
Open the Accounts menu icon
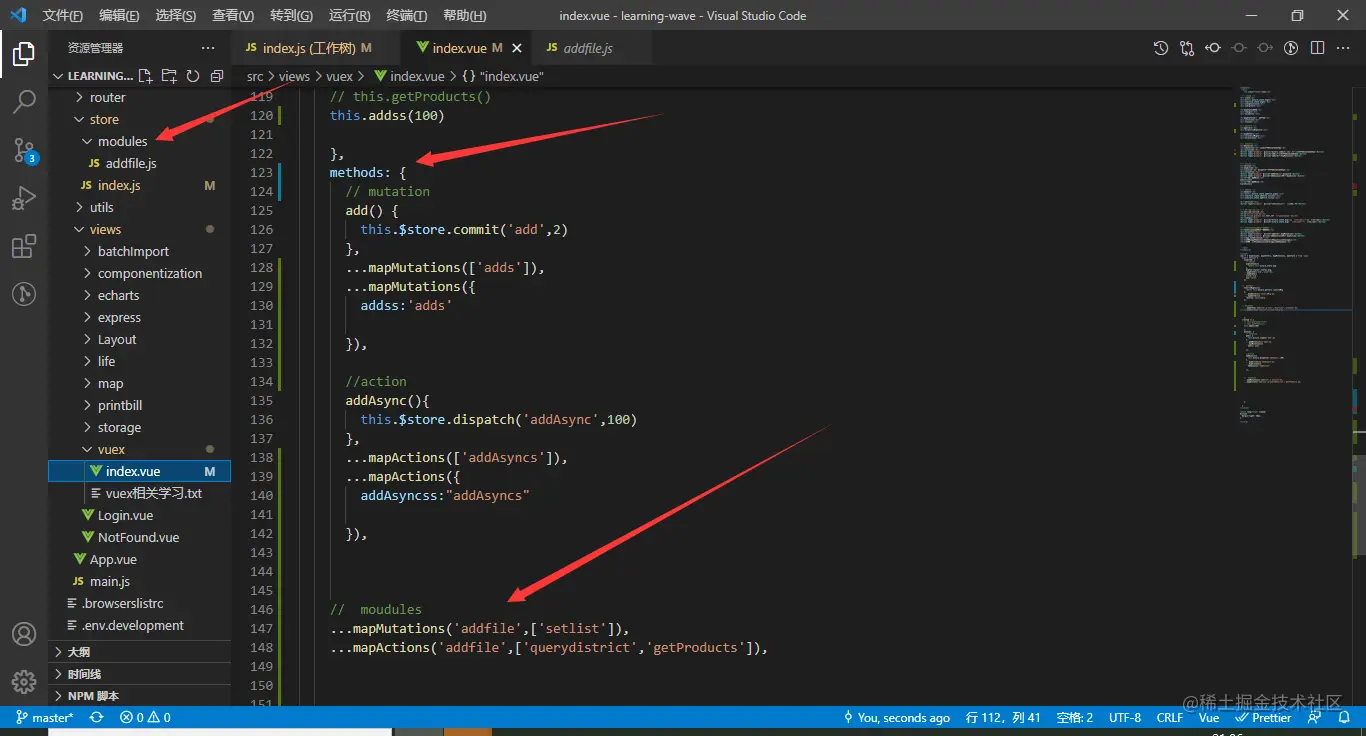24,634
